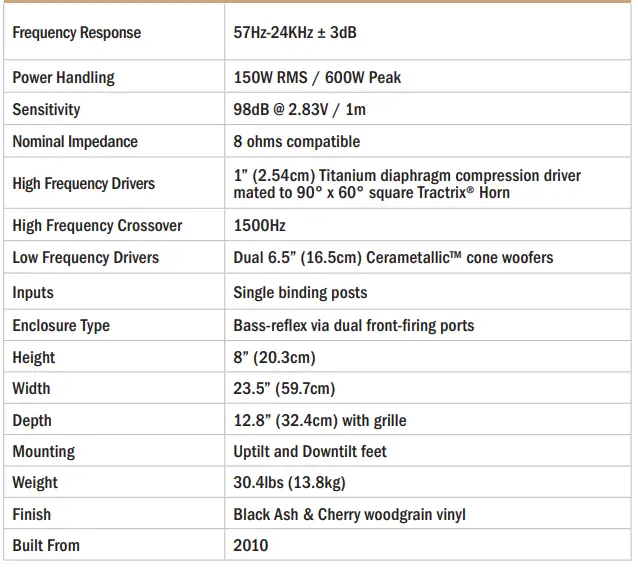Select the Dual 6.5" Cerametallic cone woofers text
The image size is (638, 567).
[393, 257]
